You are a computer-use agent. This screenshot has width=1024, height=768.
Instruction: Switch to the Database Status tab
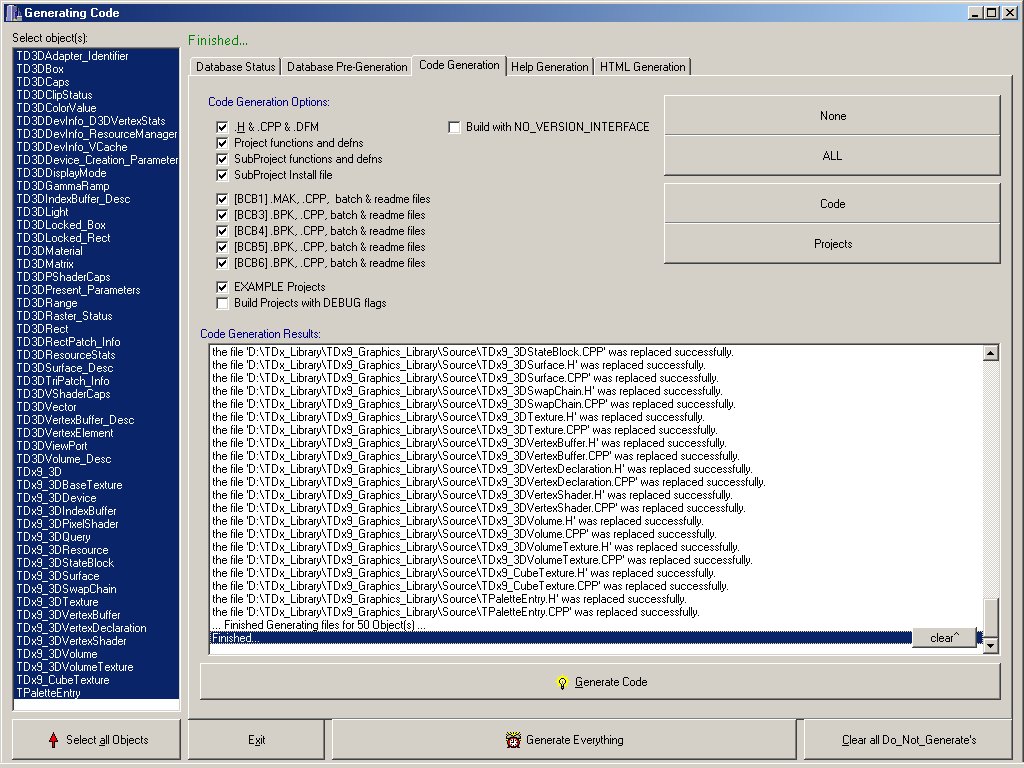tap(235, 67)
